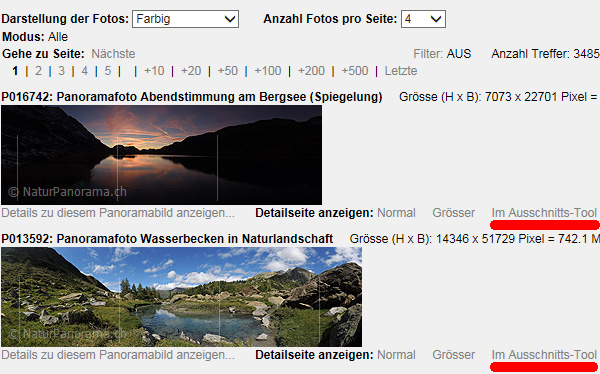
Task: Go to the Letzte page
Action: point(401,71)
